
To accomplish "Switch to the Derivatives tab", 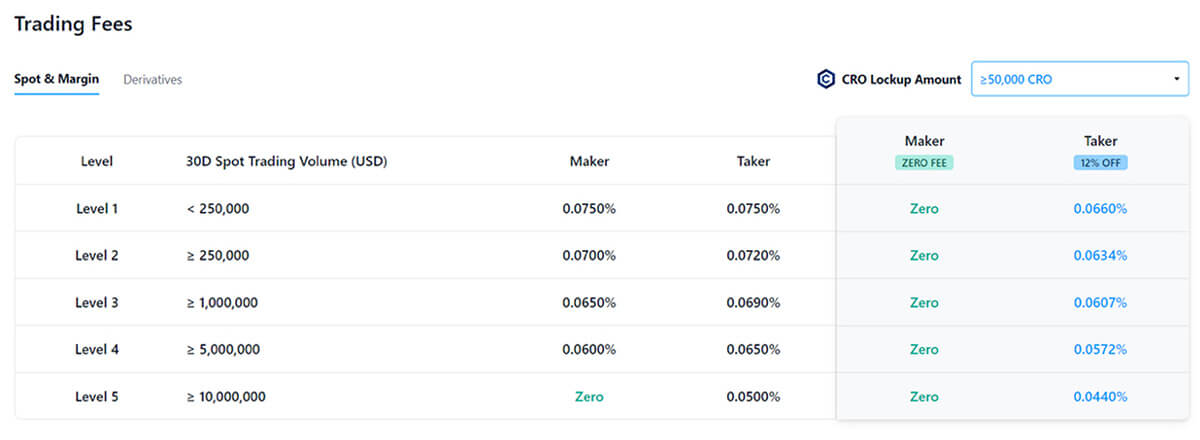I will [x=152, y=79].
